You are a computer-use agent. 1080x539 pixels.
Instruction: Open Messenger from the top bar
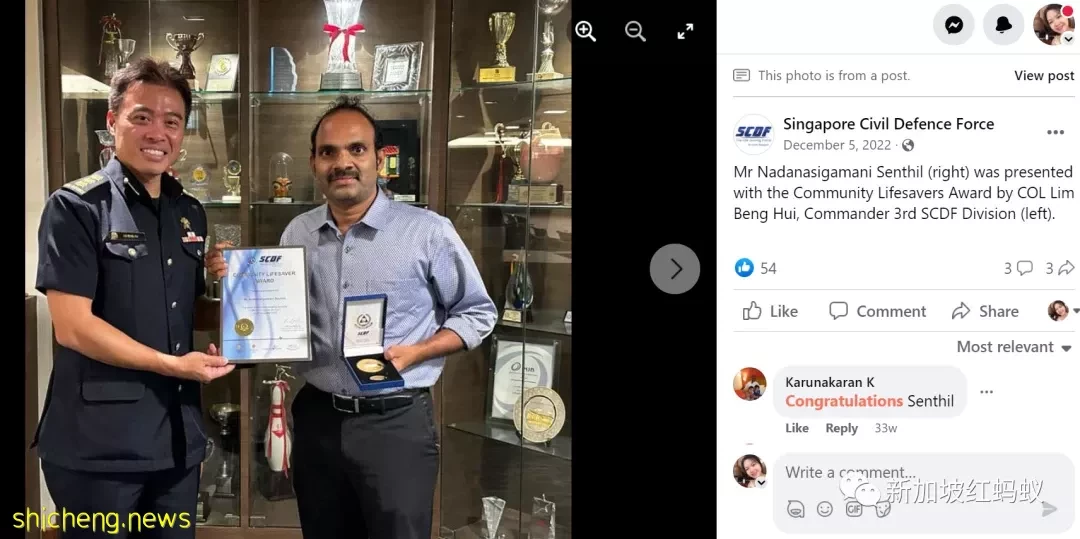[953, 25]
